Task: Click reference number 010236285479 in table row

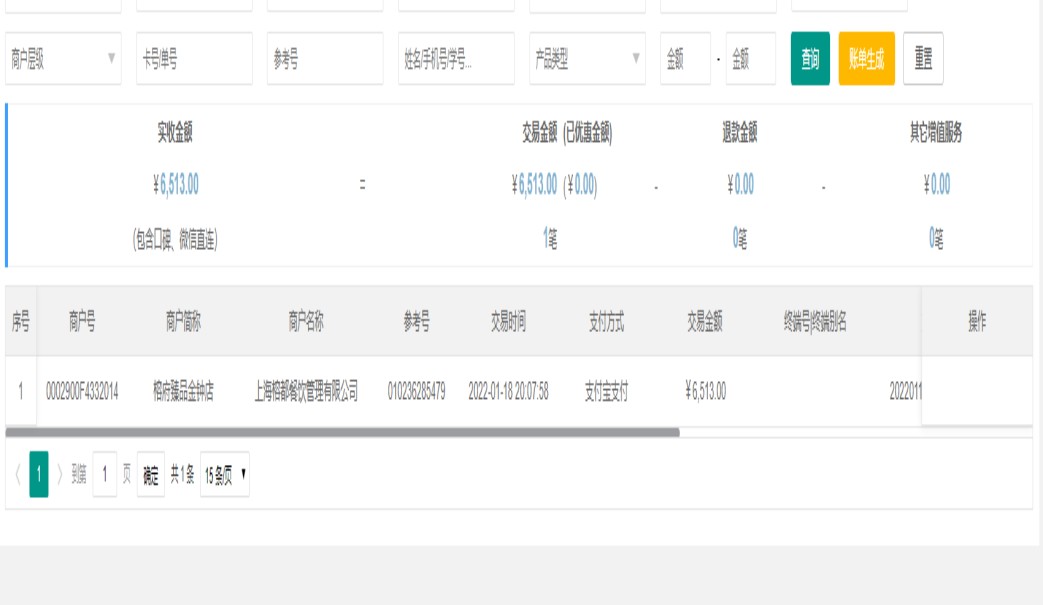Action: click(x=416, y=391)
